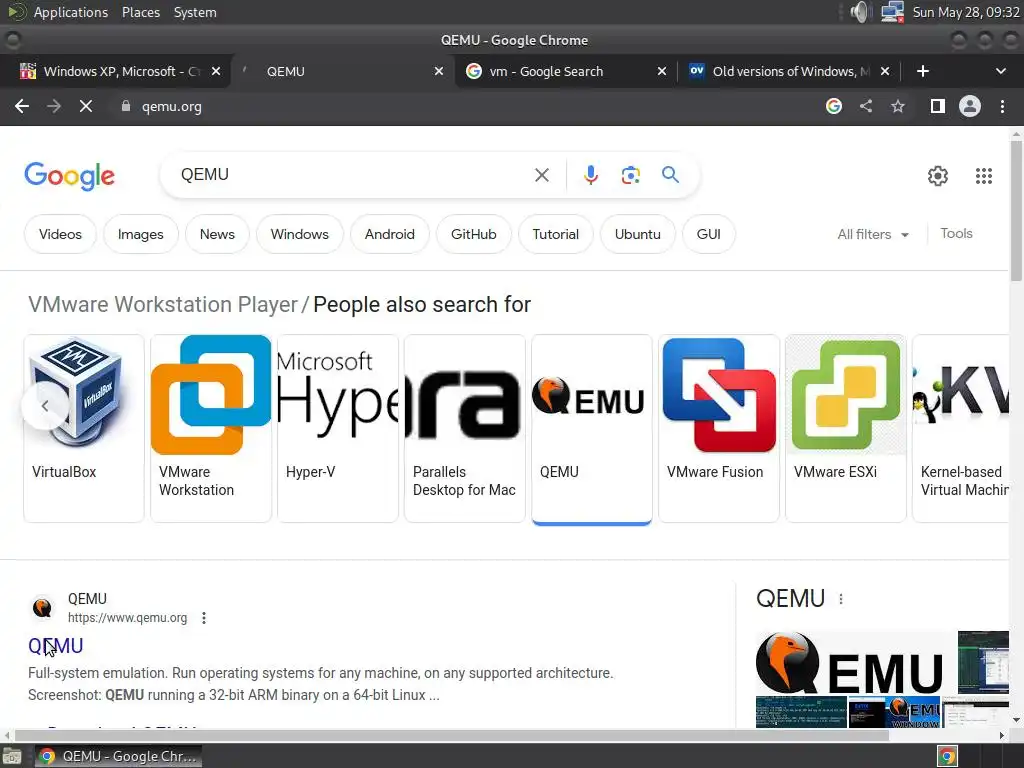Click the QEMU - Google Chrome taskbar button
The height and width of the screenshot is (768, 1024).
(118, 756)
